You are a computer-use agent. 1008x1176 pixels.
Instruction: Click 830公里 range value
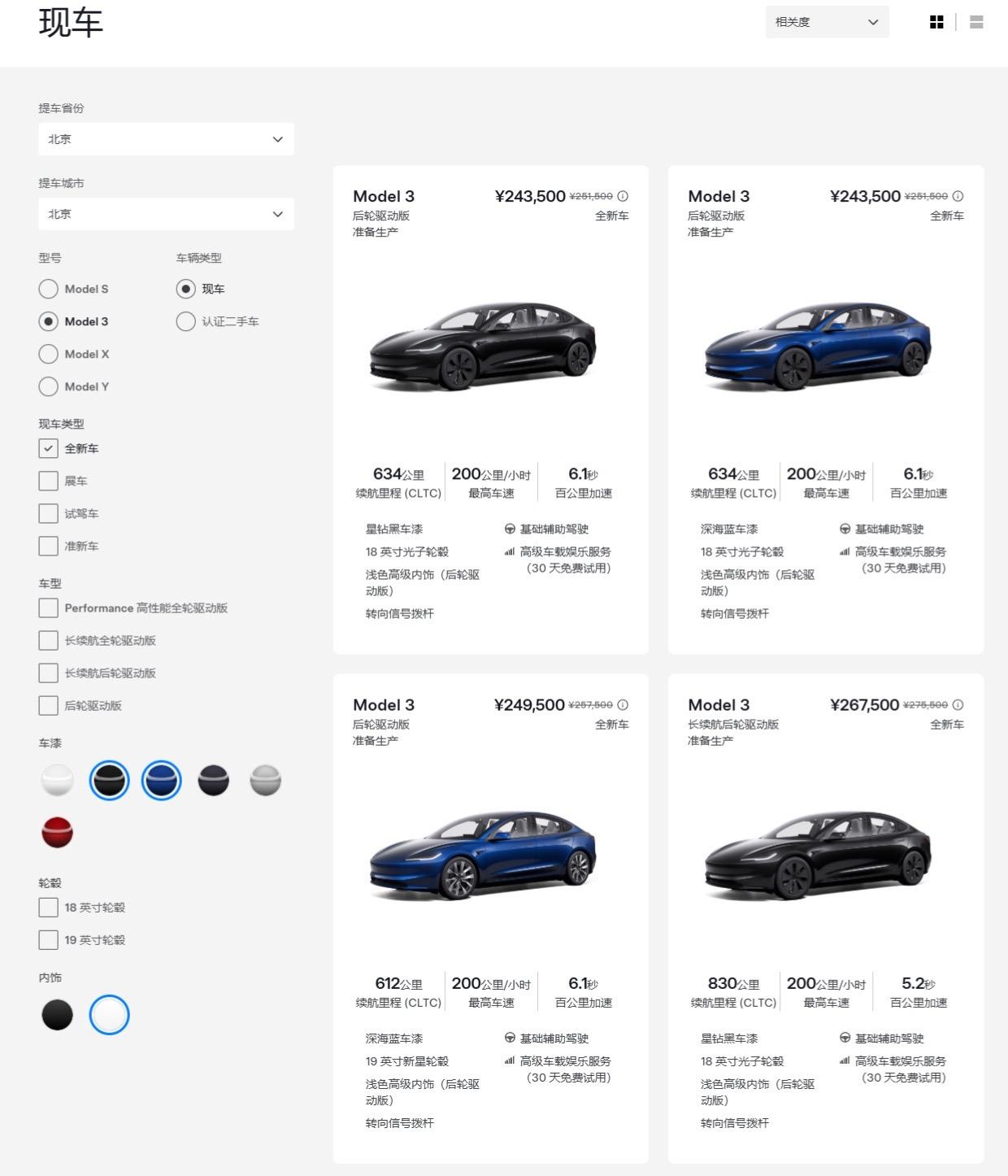point(733,983)
